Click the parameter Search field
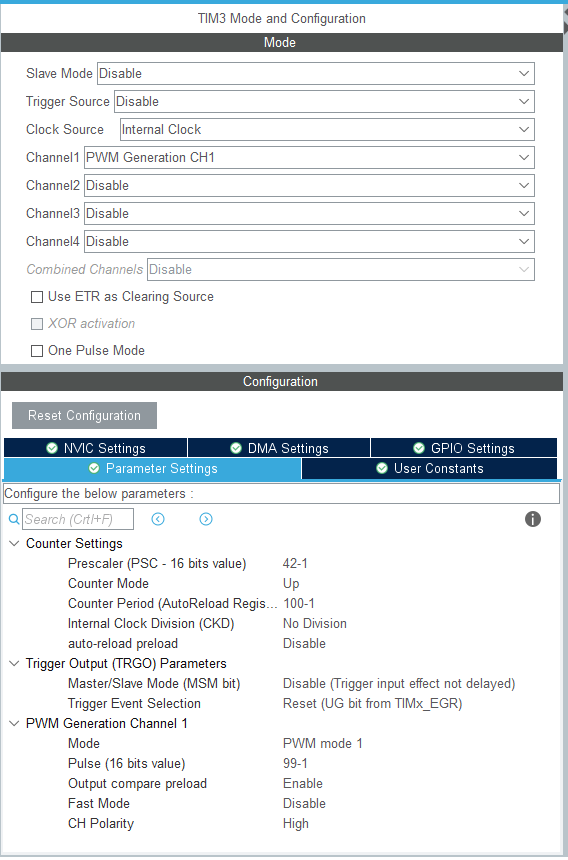 pyautogui.click(x=78, y=519)
